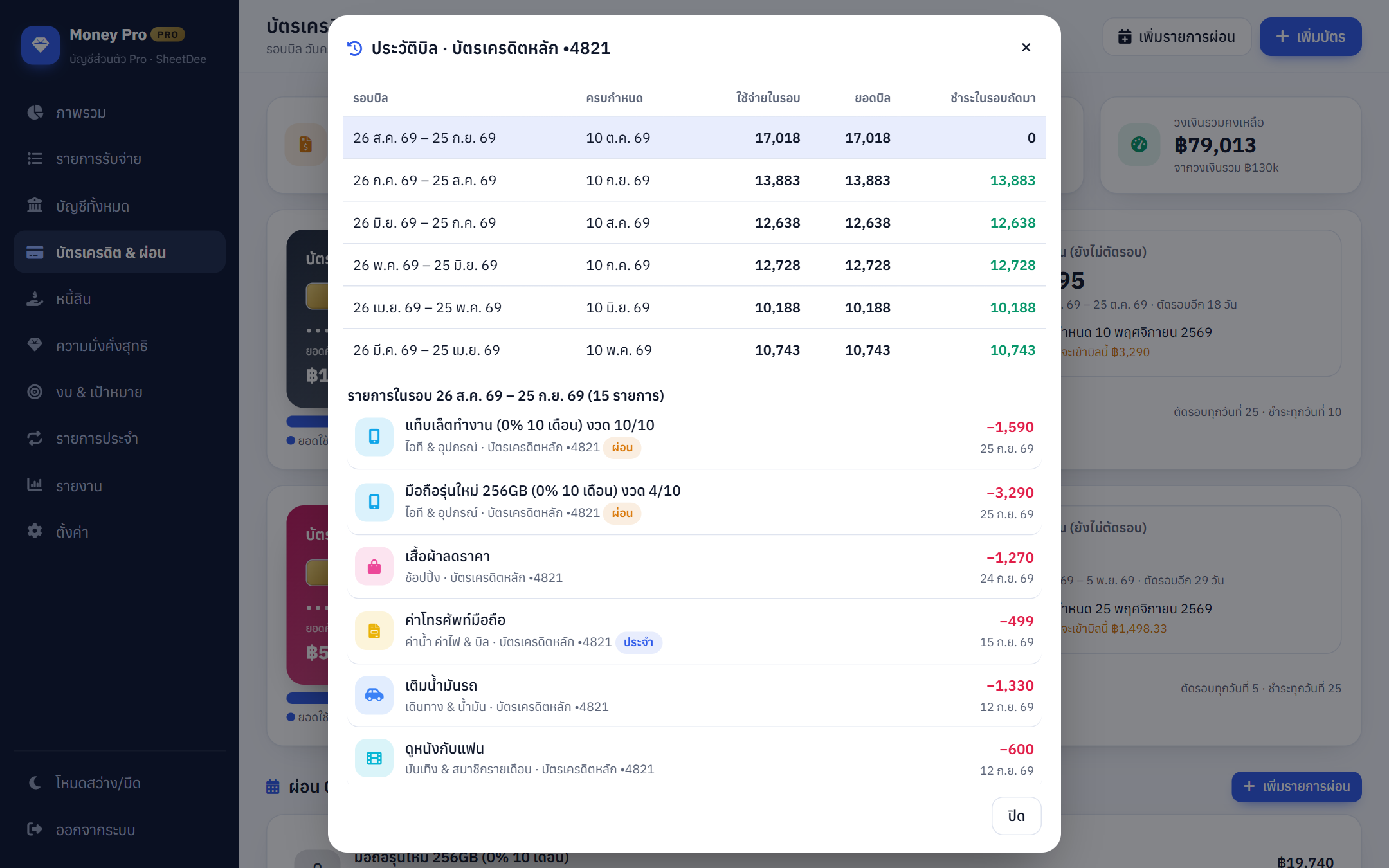Click gauge icon on วงเงินรวมคงเหลือ card
The image size is (1389, 868).
(1139, 145)
